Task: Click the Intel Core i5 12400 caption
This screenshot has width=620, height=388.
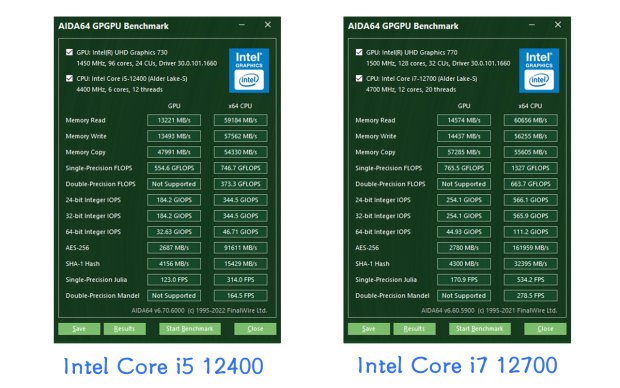Action: pyautogui.click(x=163, y=366)
